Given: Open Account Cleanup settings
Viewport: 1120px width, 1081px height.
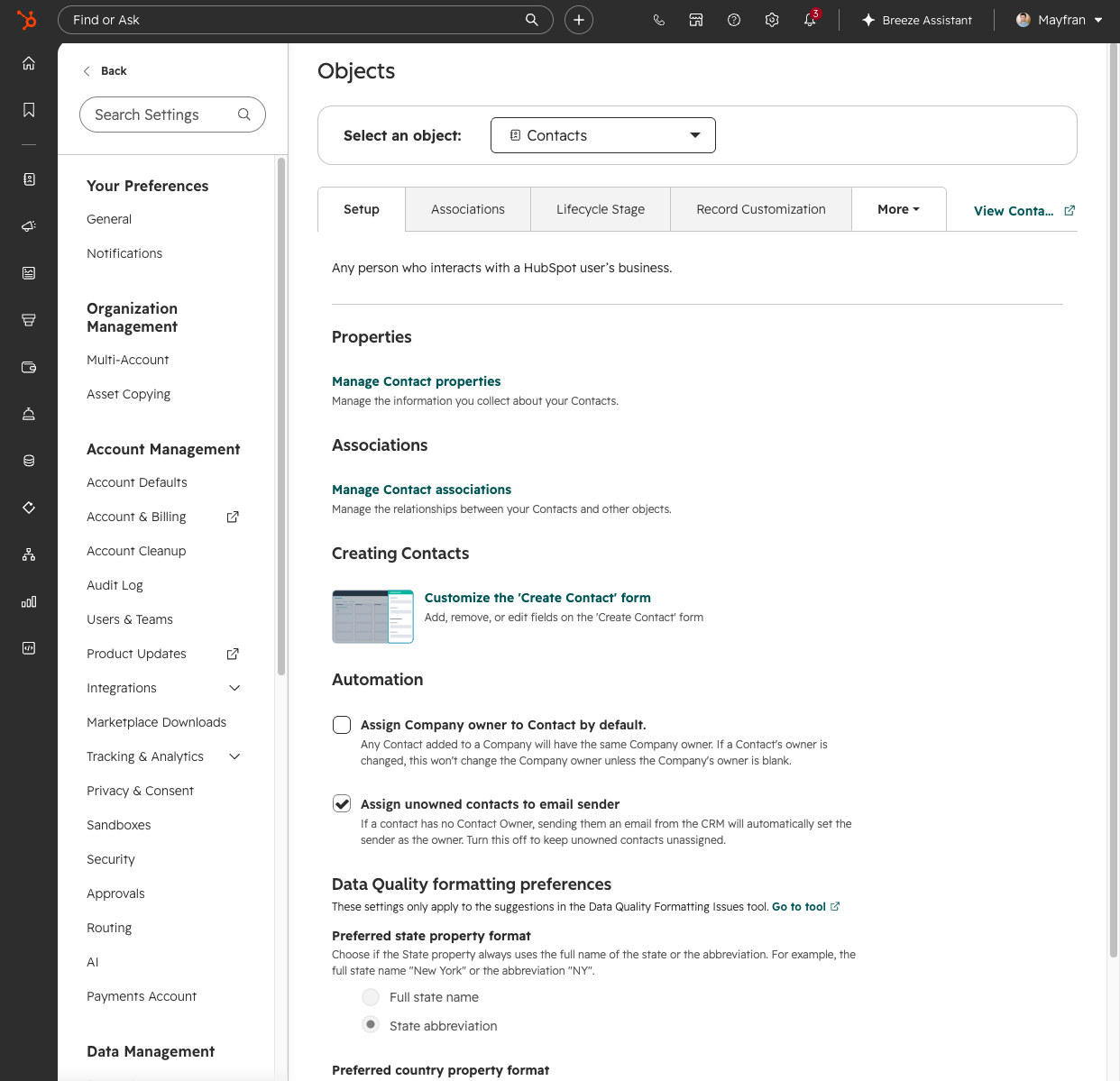Looking at the screenshot, I should 136,551.
